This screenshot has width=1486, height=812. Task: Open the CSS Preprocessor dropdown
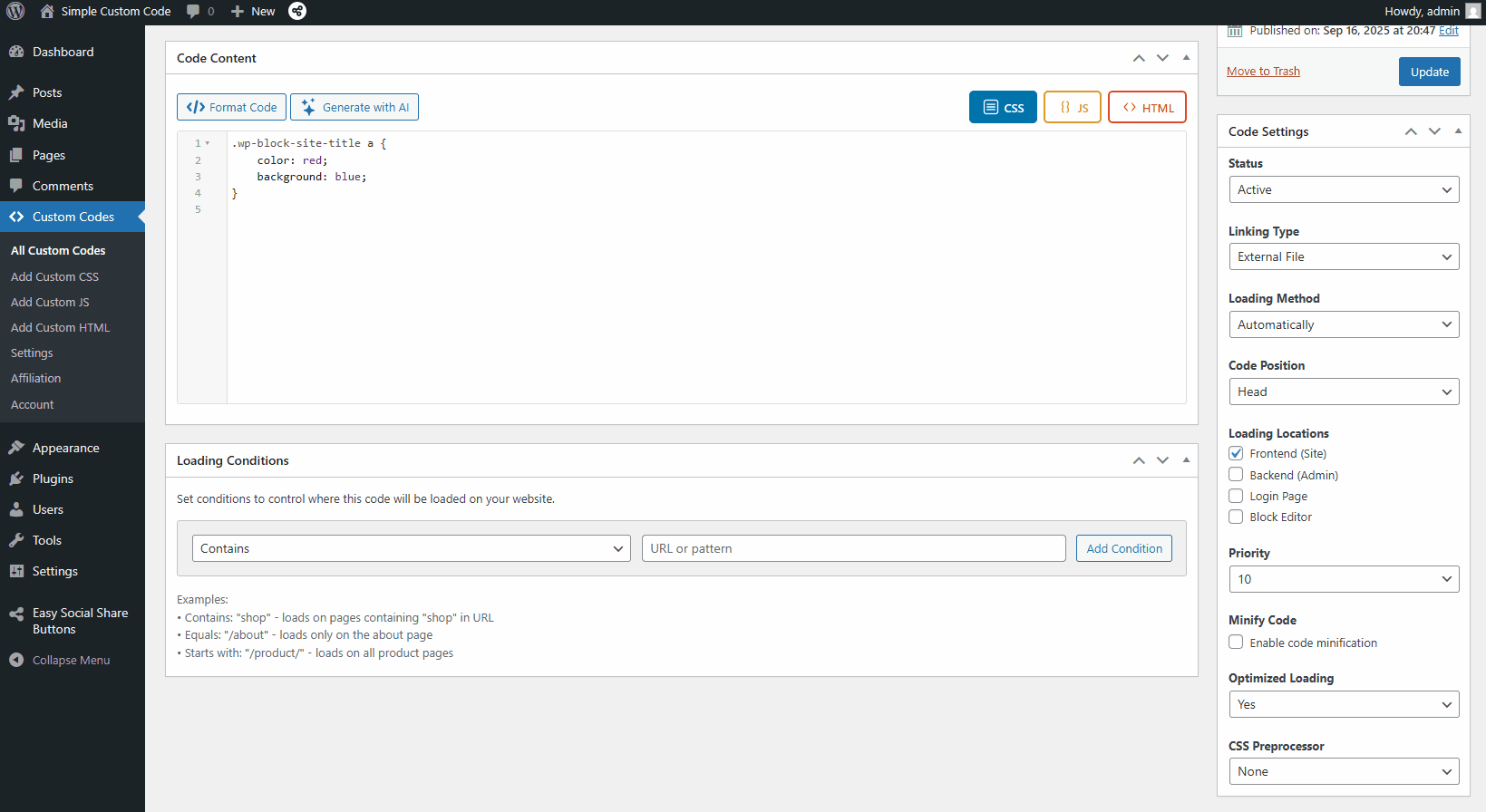1344,771
